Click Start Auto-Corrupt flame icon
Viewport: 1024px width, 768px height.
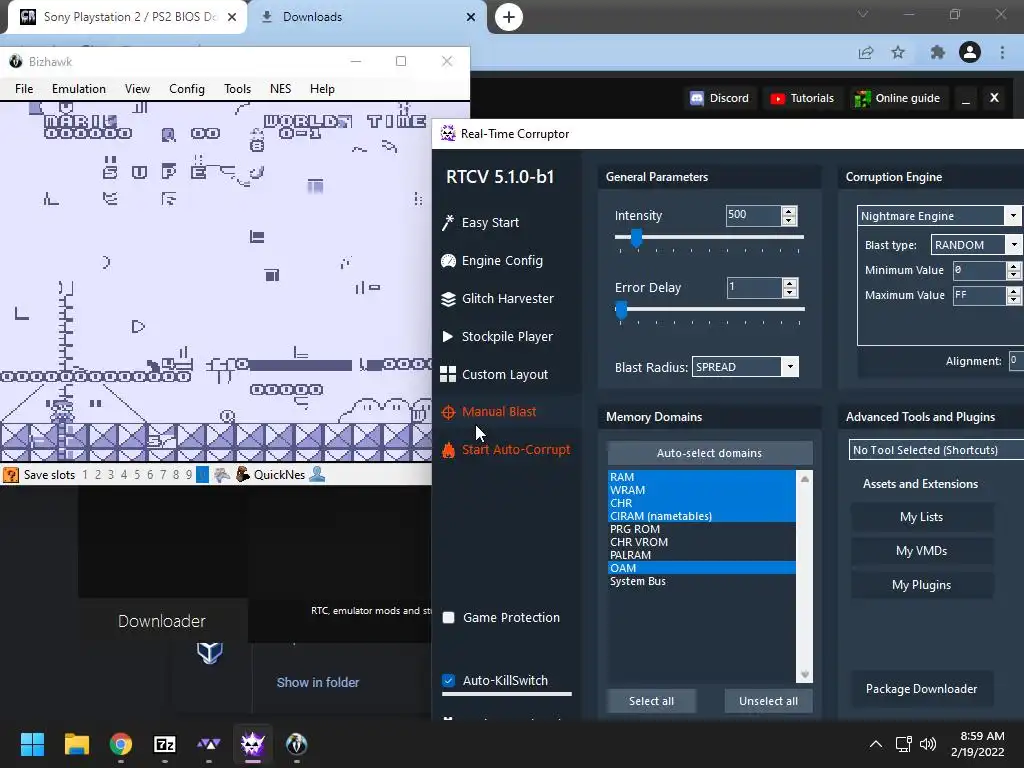[448, 450]
